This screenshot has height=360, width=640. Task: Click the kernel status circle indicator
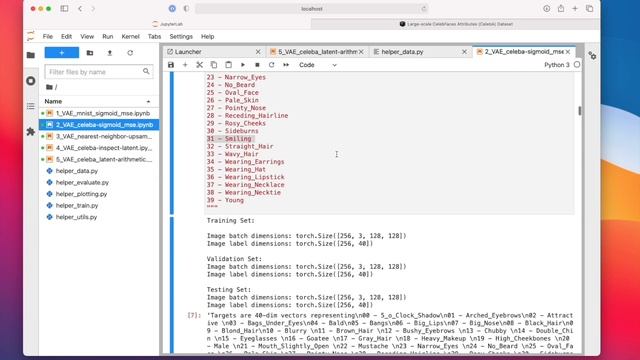pos(577,64)
